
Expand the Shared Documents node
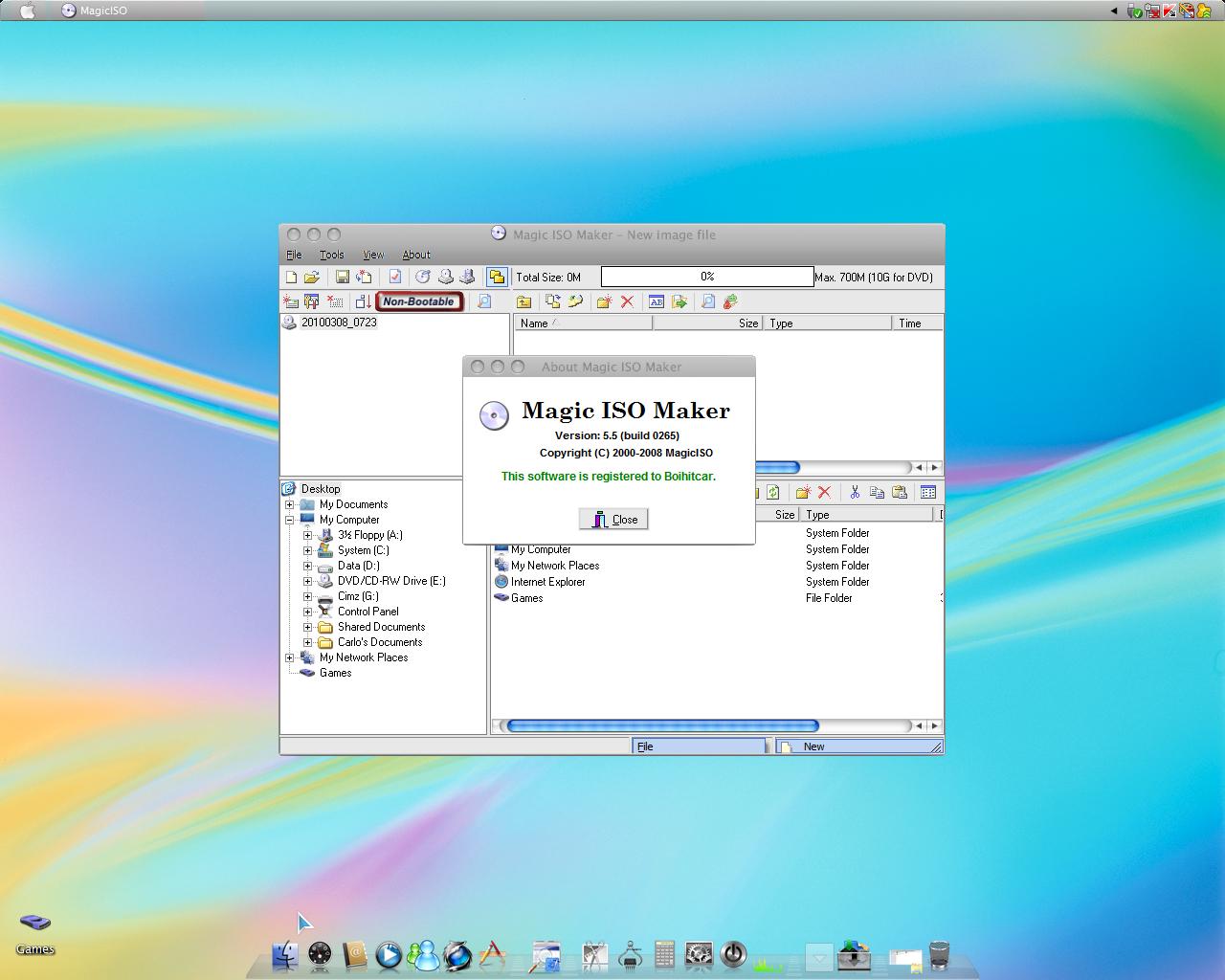[308, 627]
